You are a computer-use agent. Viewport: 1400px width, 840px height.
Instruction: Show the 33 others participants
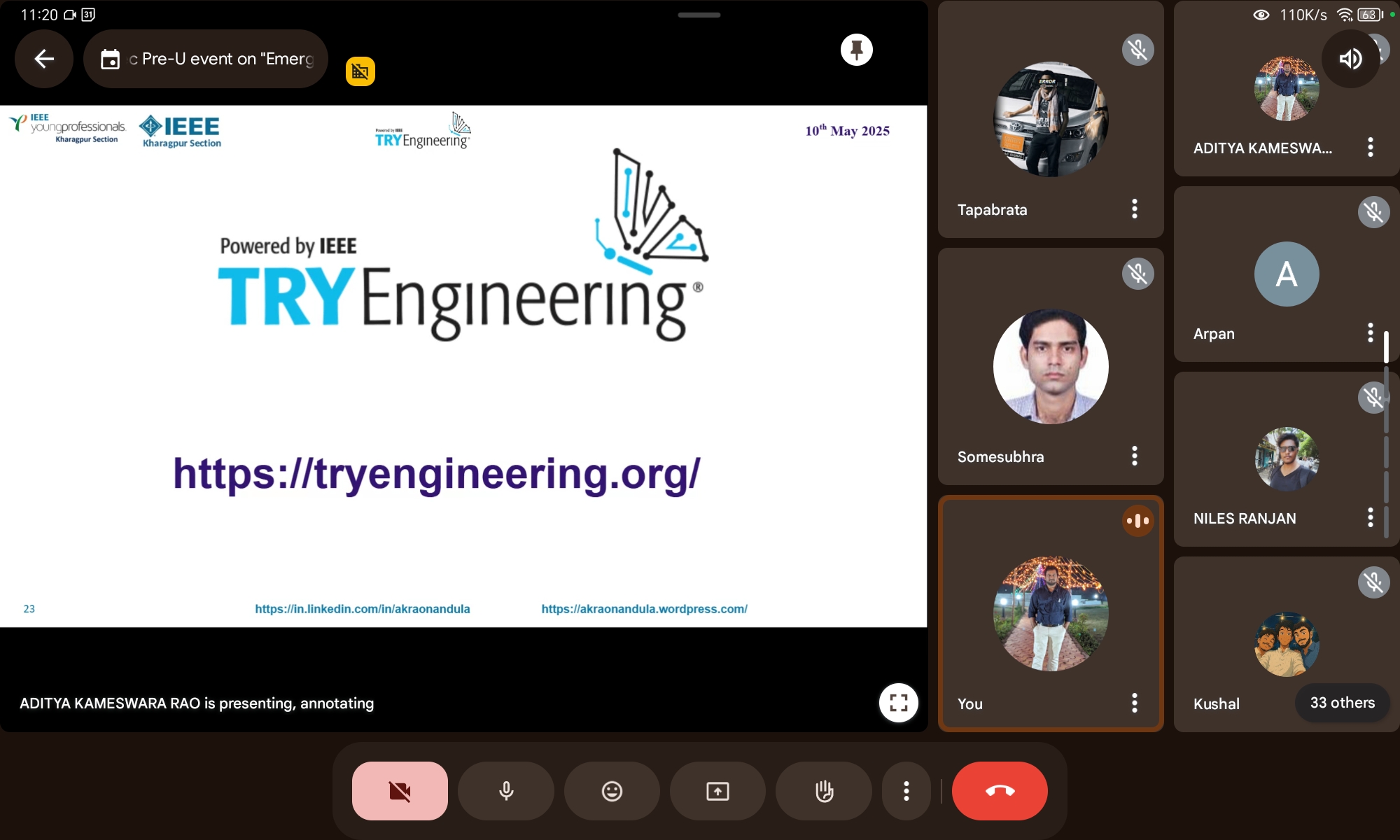[x=1343, y=703]
